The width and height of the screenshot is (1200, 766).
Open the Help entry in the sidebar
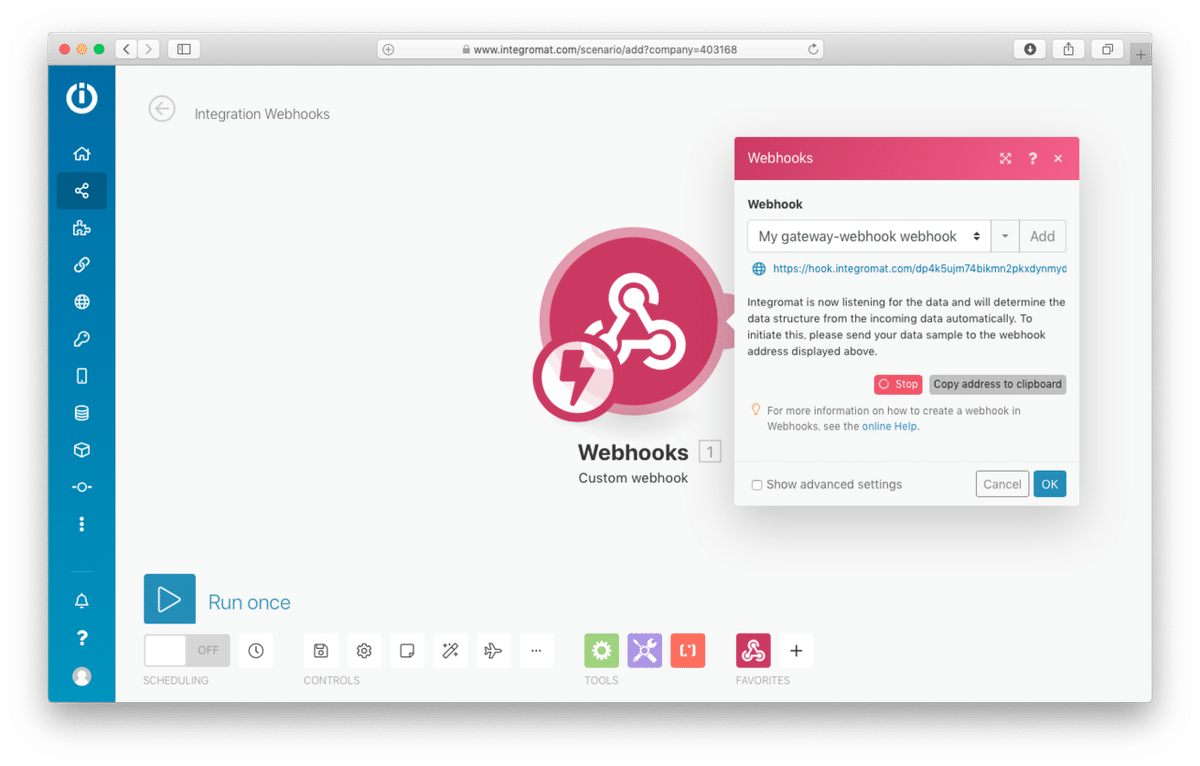click(x=82, y=638)
